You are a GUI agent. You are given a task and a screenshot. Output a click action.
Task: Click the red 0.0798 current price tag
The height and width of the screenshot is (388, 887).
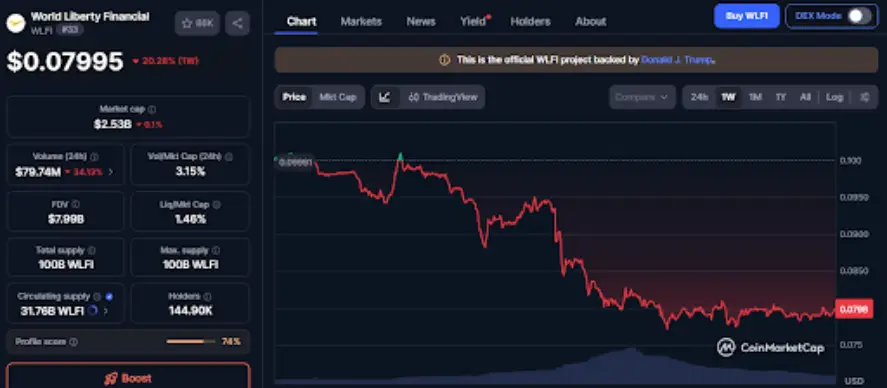[x=854, y=309]
